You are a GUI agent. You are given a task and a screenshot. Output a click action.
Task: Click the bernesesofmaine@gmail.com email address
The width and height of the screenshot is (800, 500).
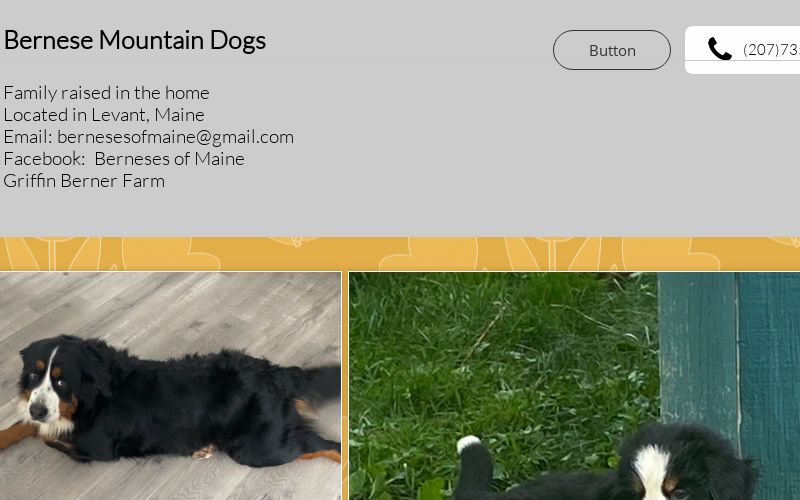[176, 137]
